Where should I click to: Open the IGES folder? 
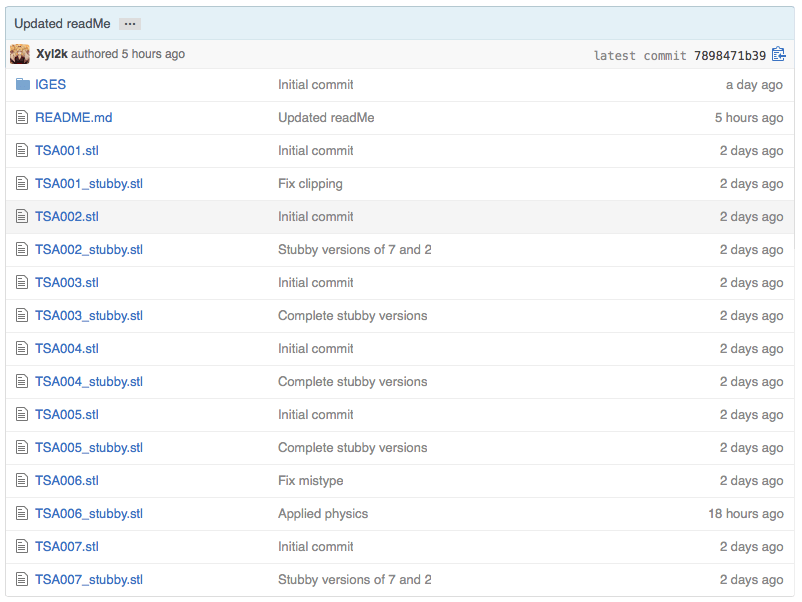coord(50,85)
